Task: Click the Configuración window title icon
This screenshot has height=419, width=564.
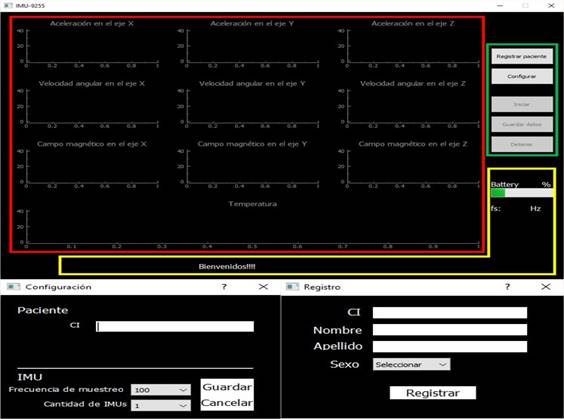Action: (x=13, y=287)
